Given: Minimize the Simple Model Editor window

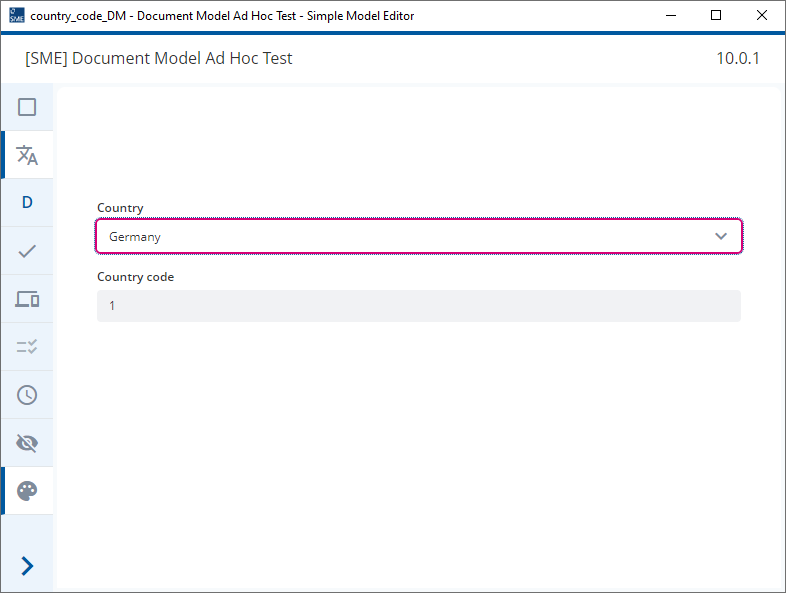Looking at the screenshot, I should click(x=671, y=16).
